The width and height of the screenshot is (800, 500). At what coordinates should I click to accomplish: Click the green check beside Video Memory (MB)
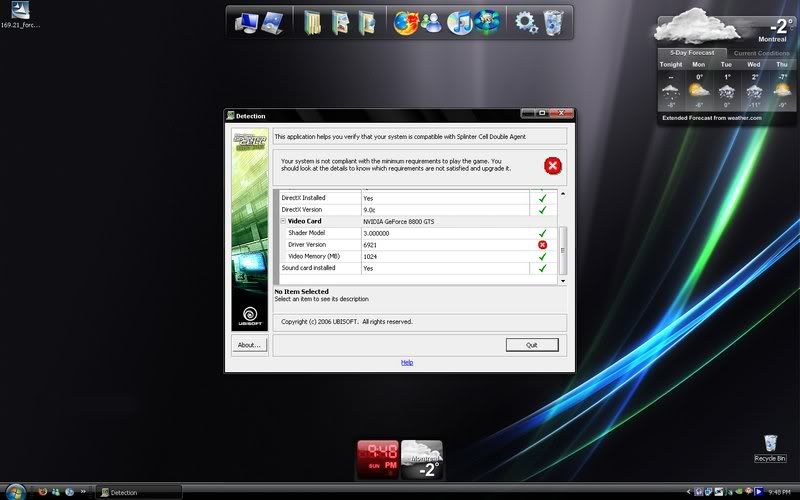pyautogui.click(x=542, y=257)
